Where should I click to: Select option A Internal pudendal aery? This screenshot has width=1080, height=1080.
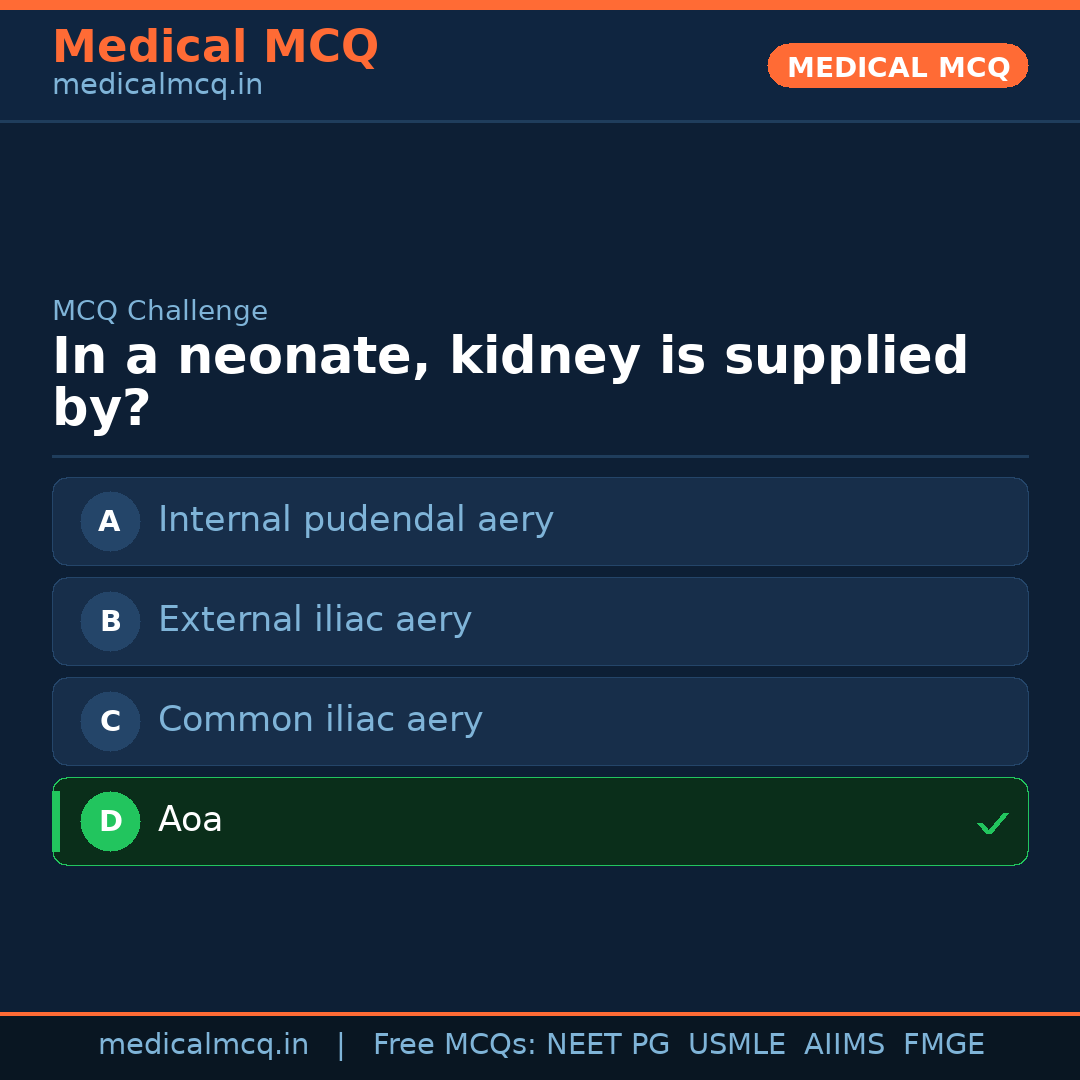coord(540,521)
